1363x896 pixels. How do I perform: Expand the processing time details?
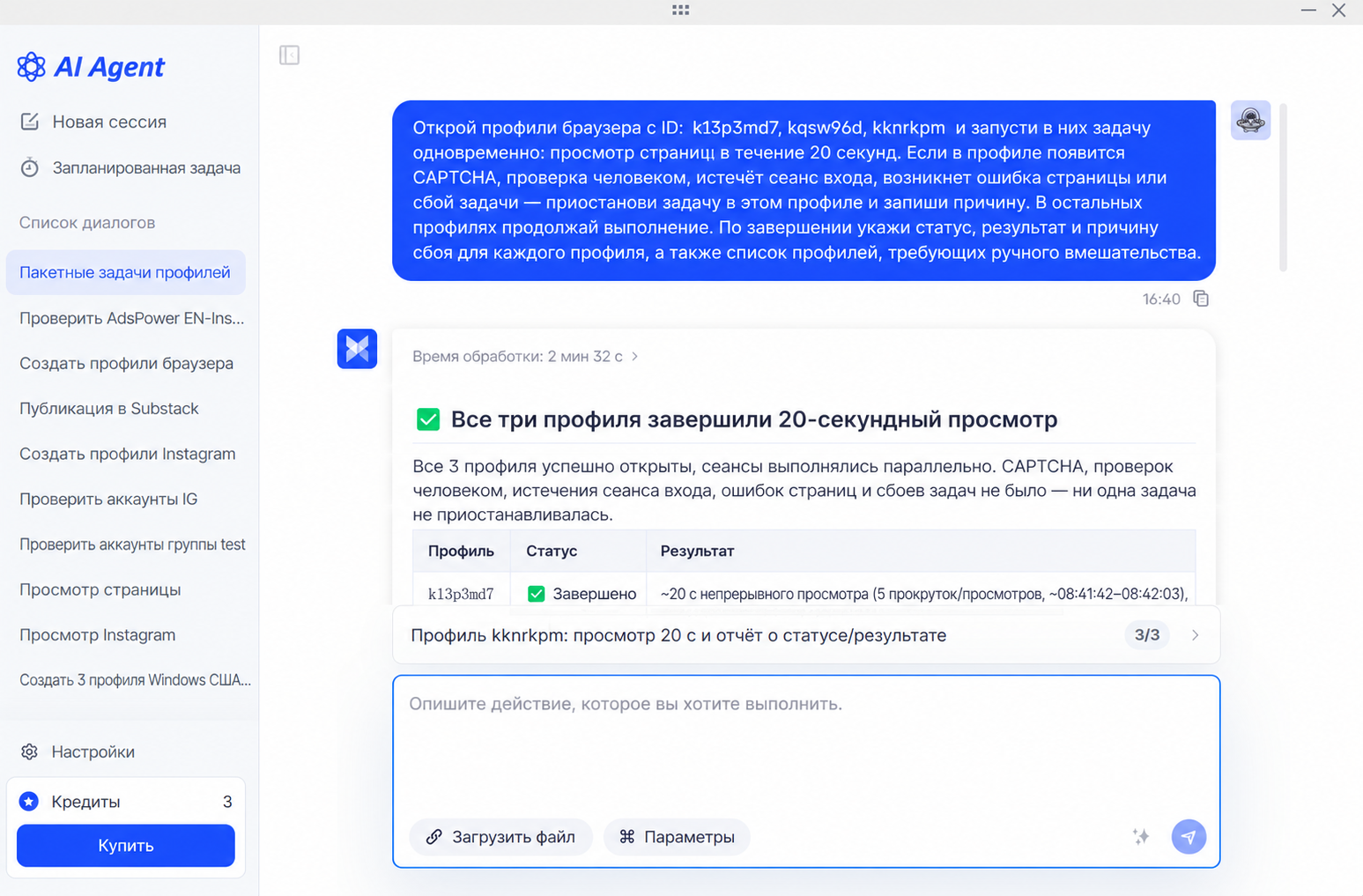click(526, 357)
